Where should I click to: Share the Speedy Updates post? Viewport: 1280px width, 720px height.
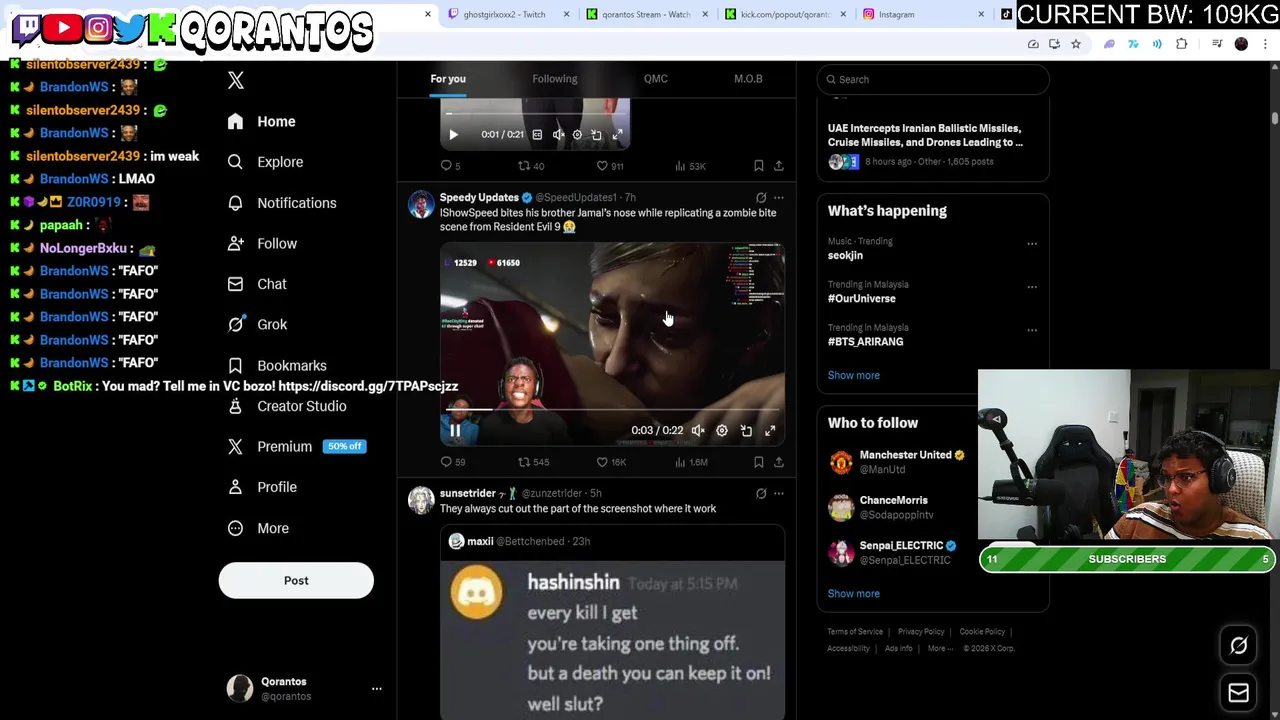click(x=778, y=462)
